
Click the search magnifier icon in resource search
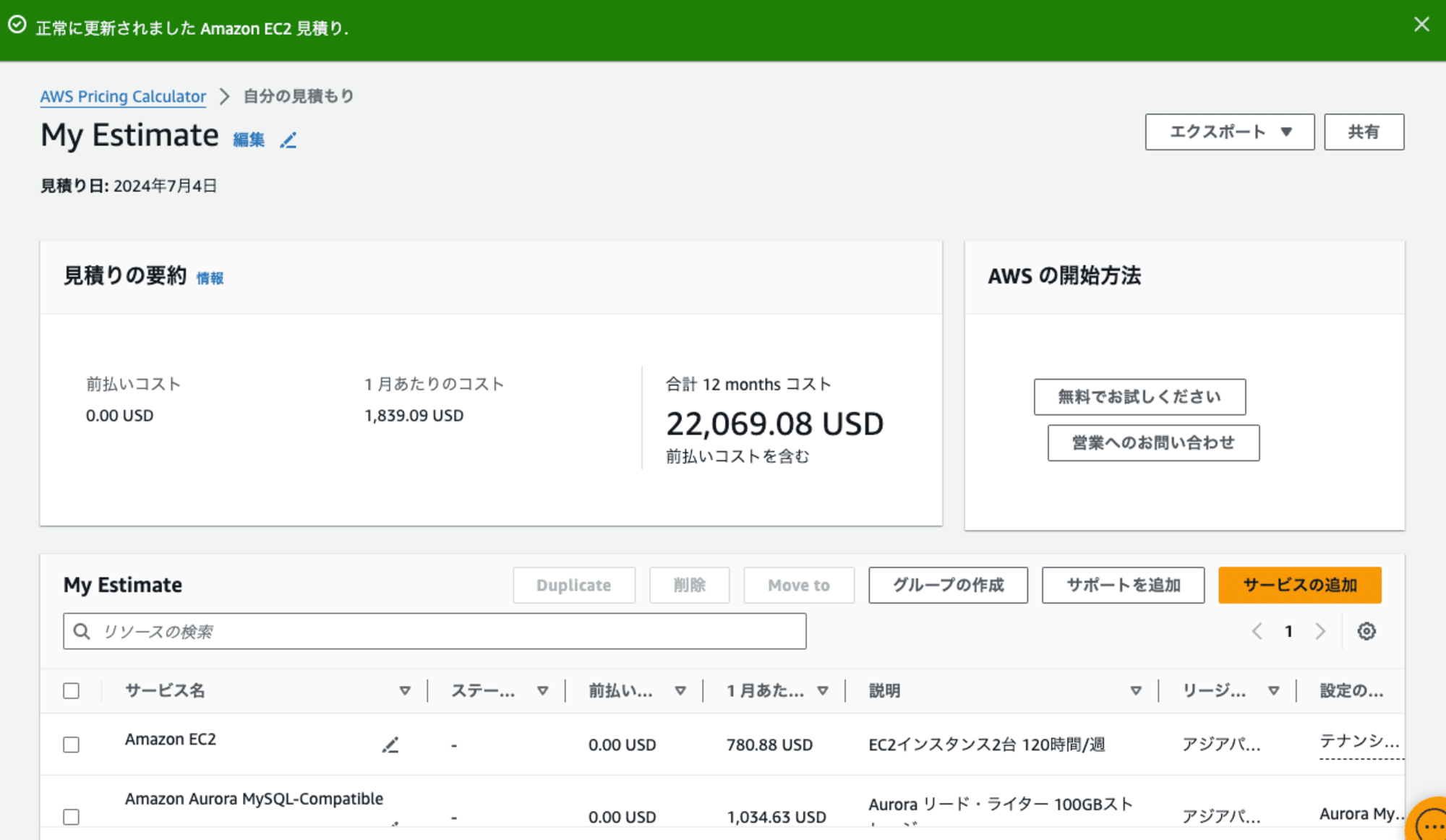click(x=82, y=632)
